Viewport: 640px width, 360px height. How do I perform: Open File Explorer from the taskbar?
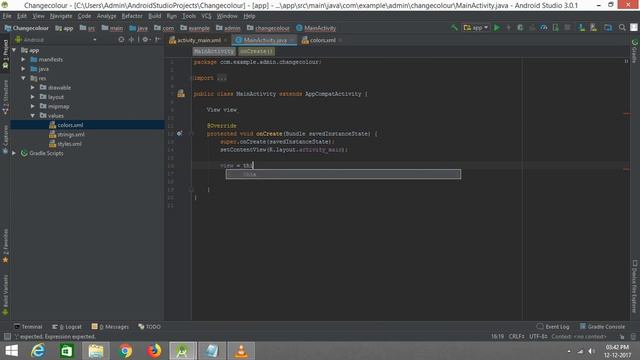click(x=96, y=351)
